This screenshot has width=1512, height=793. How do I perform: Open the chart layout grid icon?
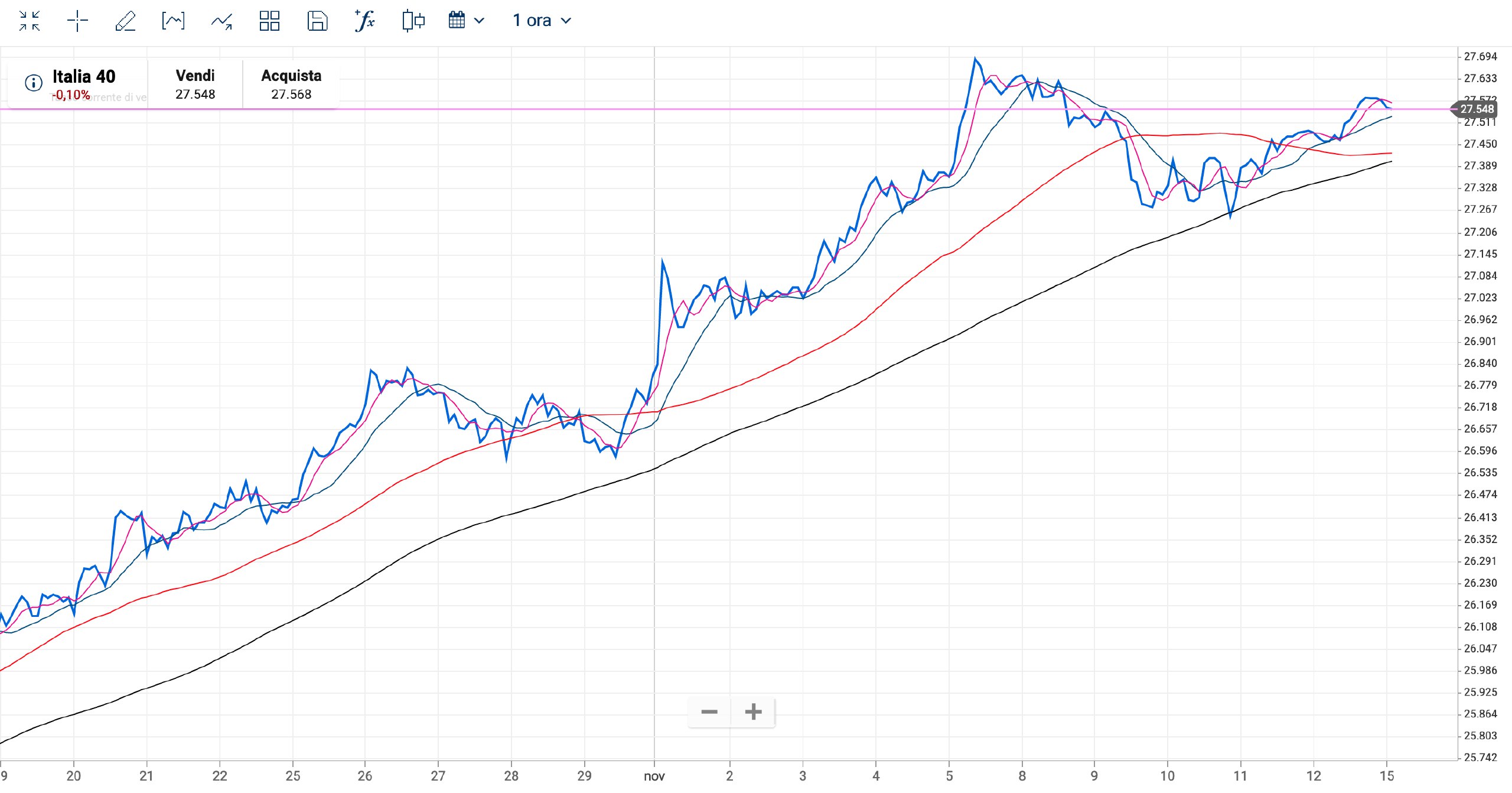(269, 21)
